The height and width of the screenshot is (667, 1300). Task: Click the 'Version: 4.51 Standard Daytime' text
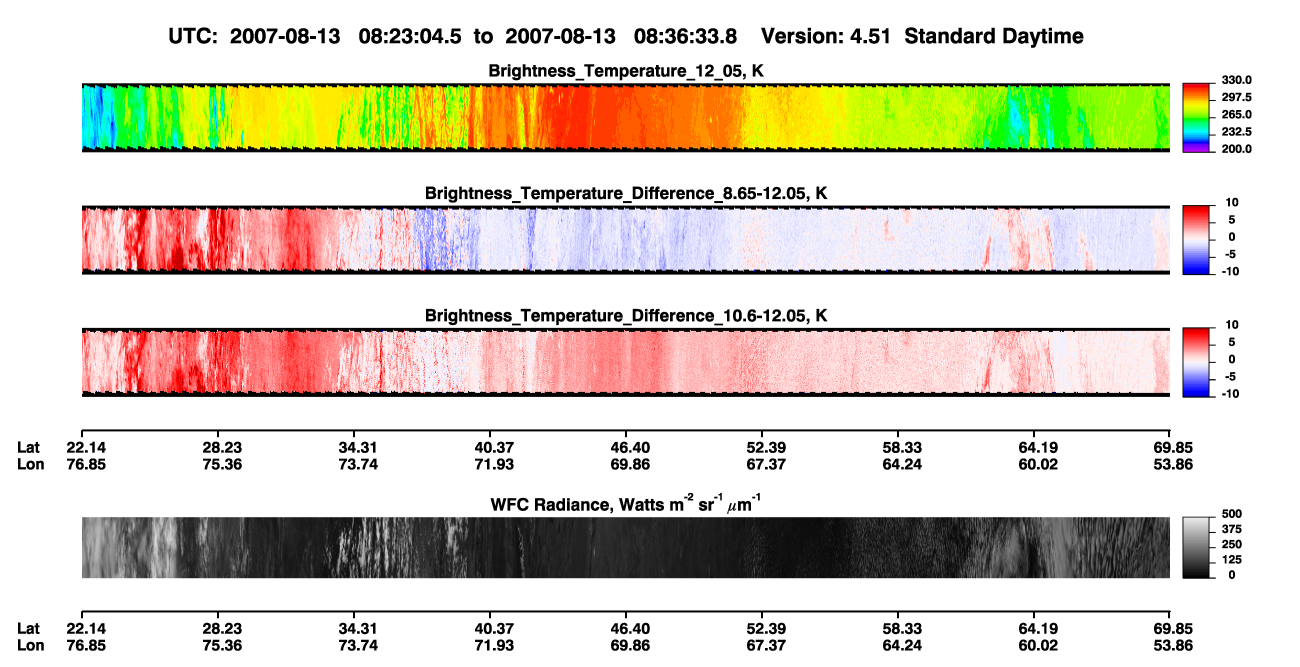(922, 36)
